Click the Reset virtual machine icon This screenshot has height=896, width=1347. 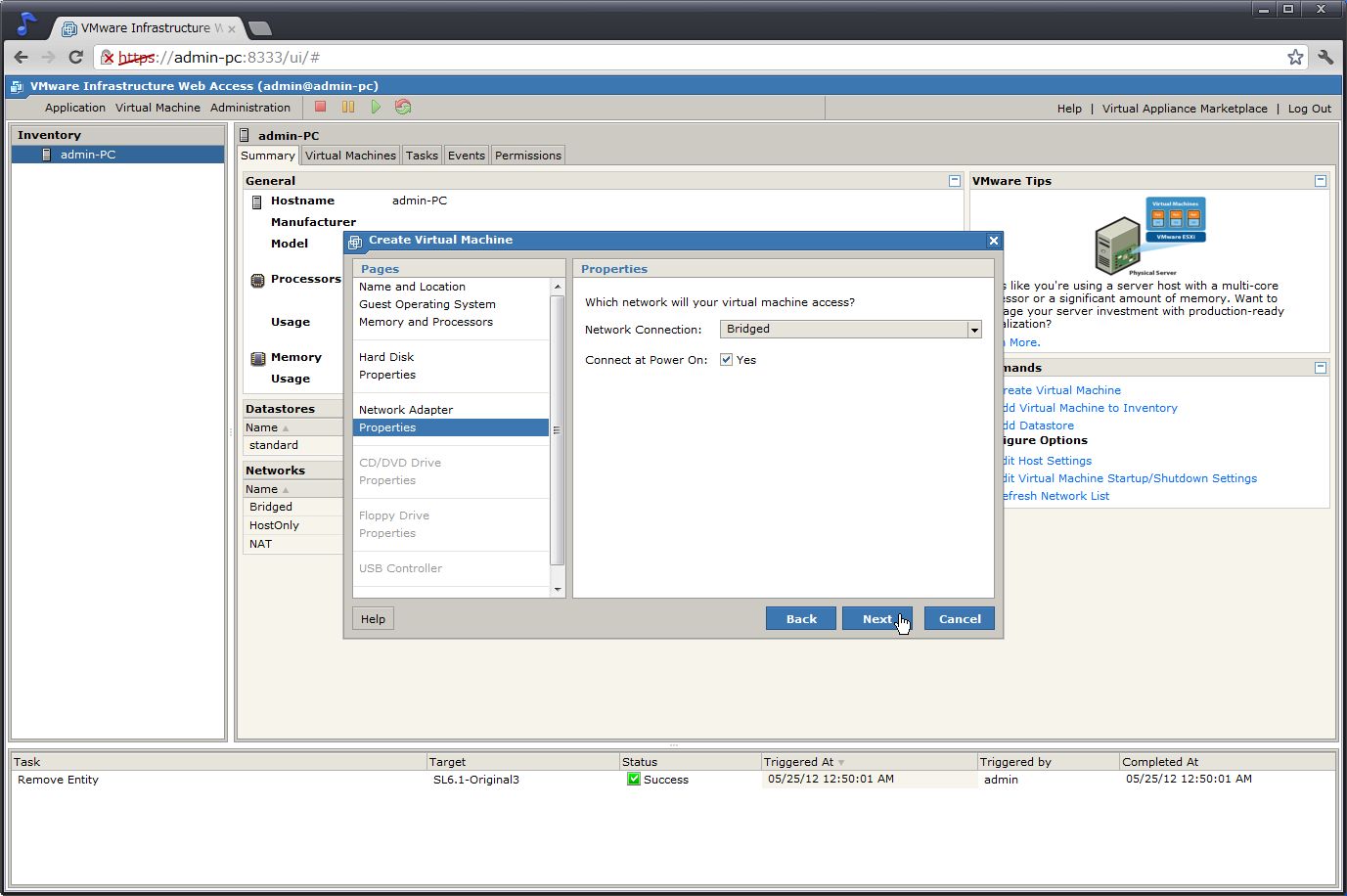coord(403,107)
